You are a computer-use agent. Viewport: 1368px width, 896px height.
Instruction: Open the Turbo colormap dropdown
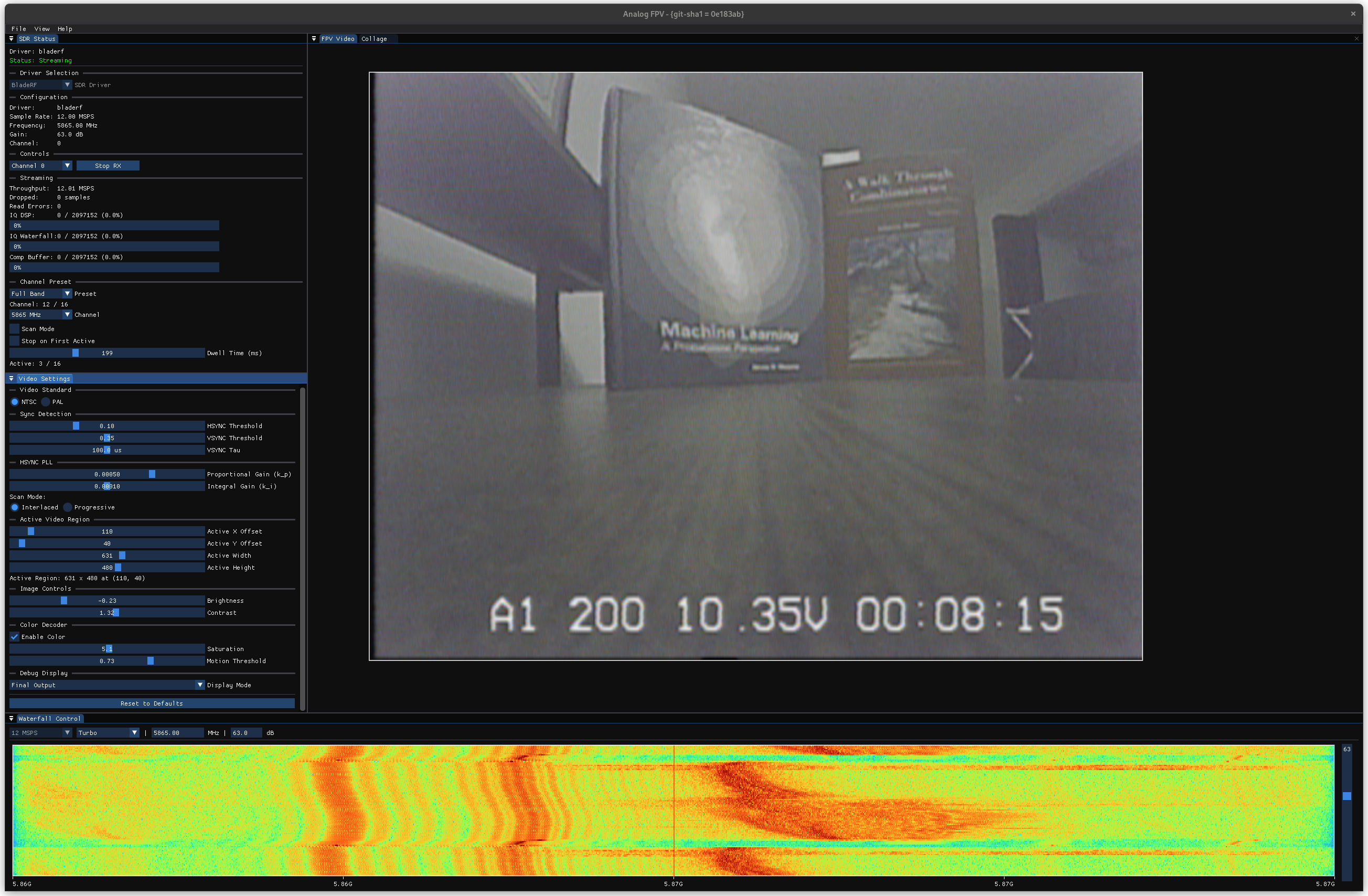[x=108, y=733]
